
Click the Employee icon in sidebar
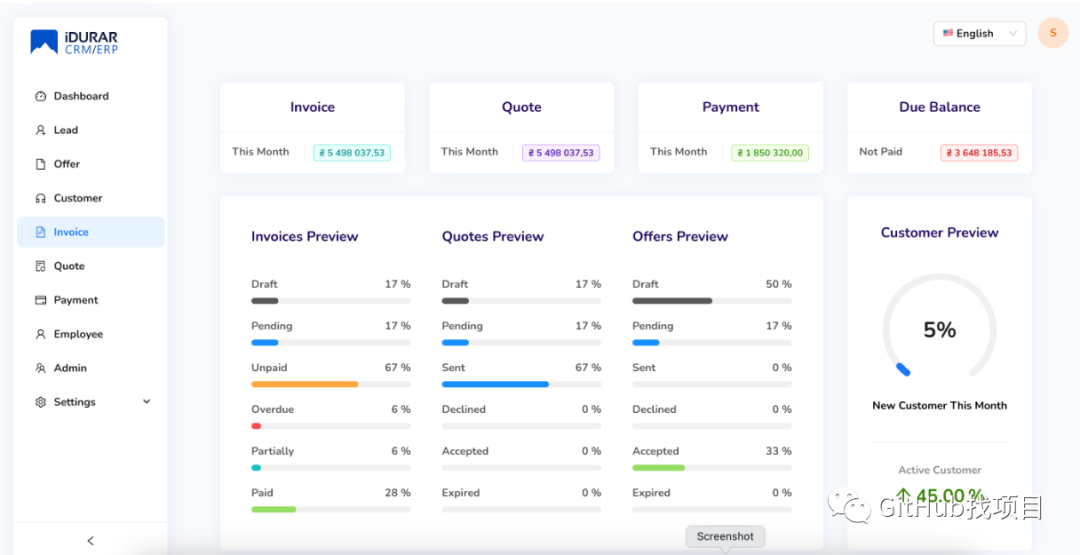(41, 335)
